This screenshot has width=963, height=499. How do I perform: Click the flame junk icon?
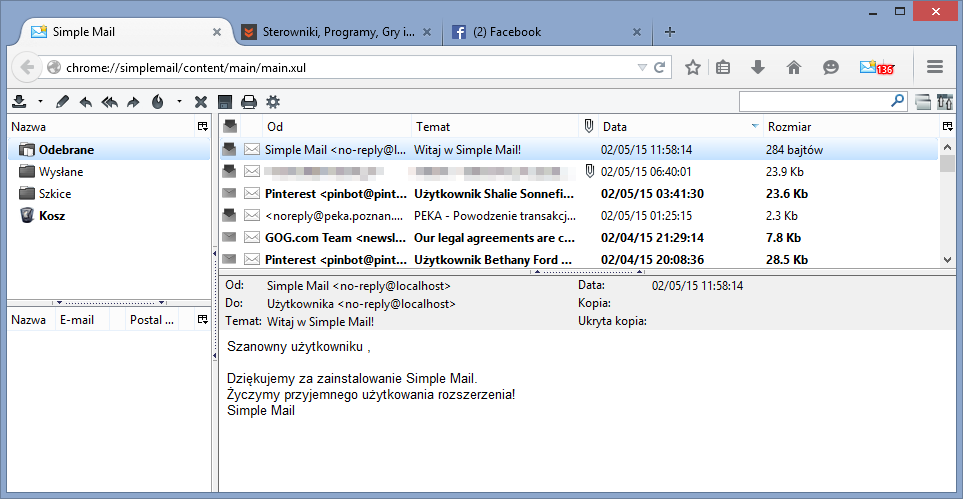[158, 101]
